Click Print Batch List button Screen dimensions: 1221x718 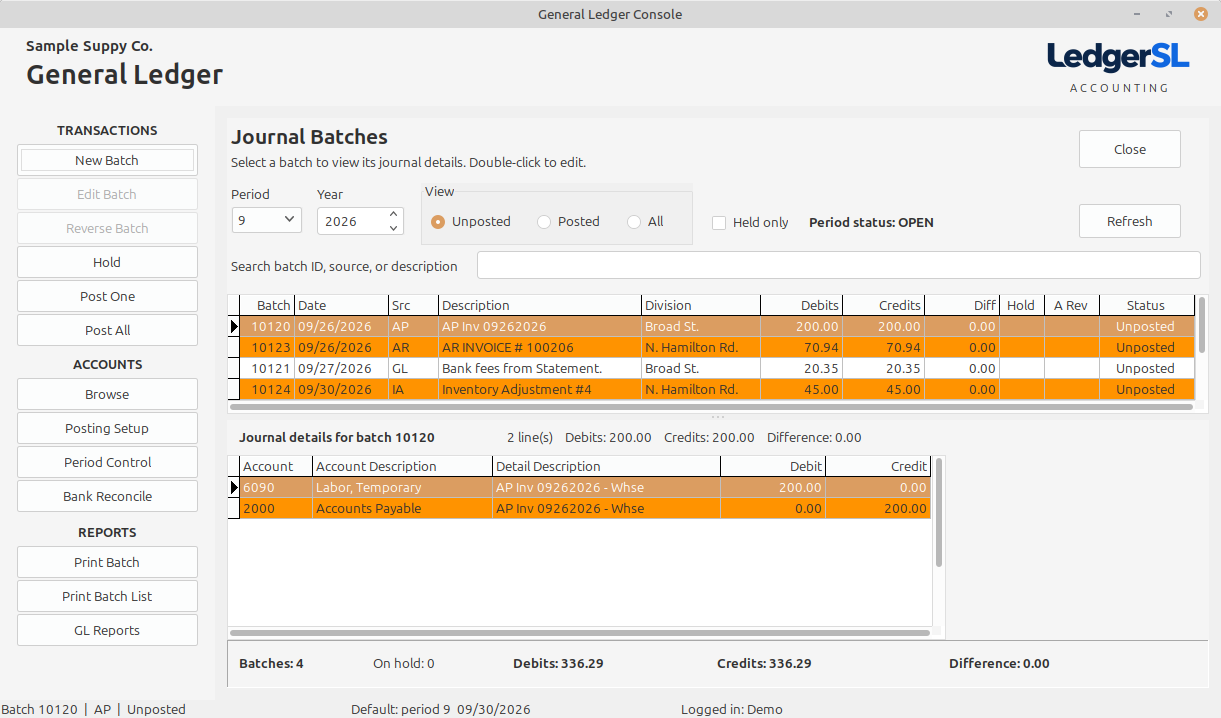click(107, 596)
